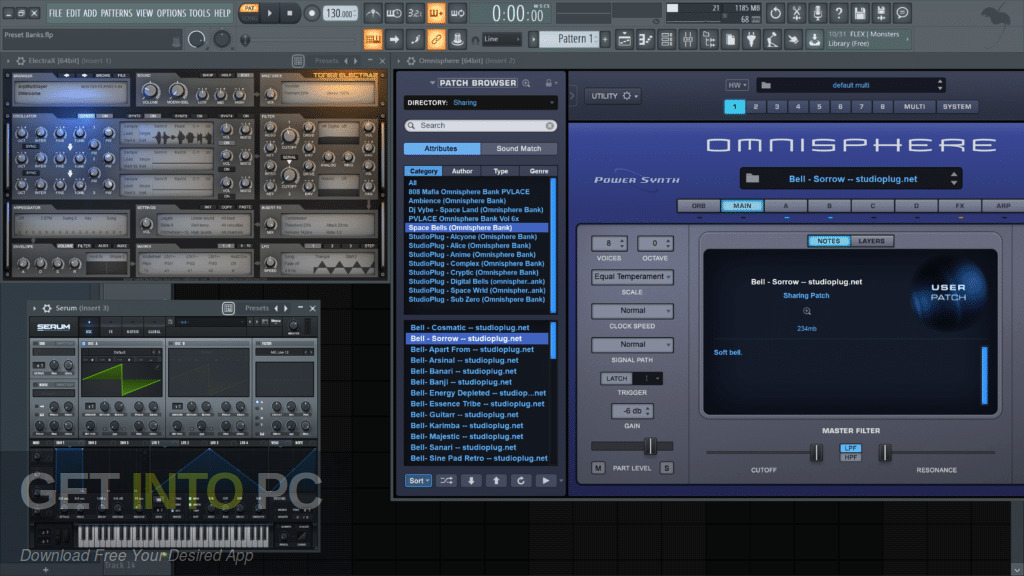The image size is (1024, 576).
Task: Open the Sort dropdown in patch browser
Action: click(x=421, y=481)
